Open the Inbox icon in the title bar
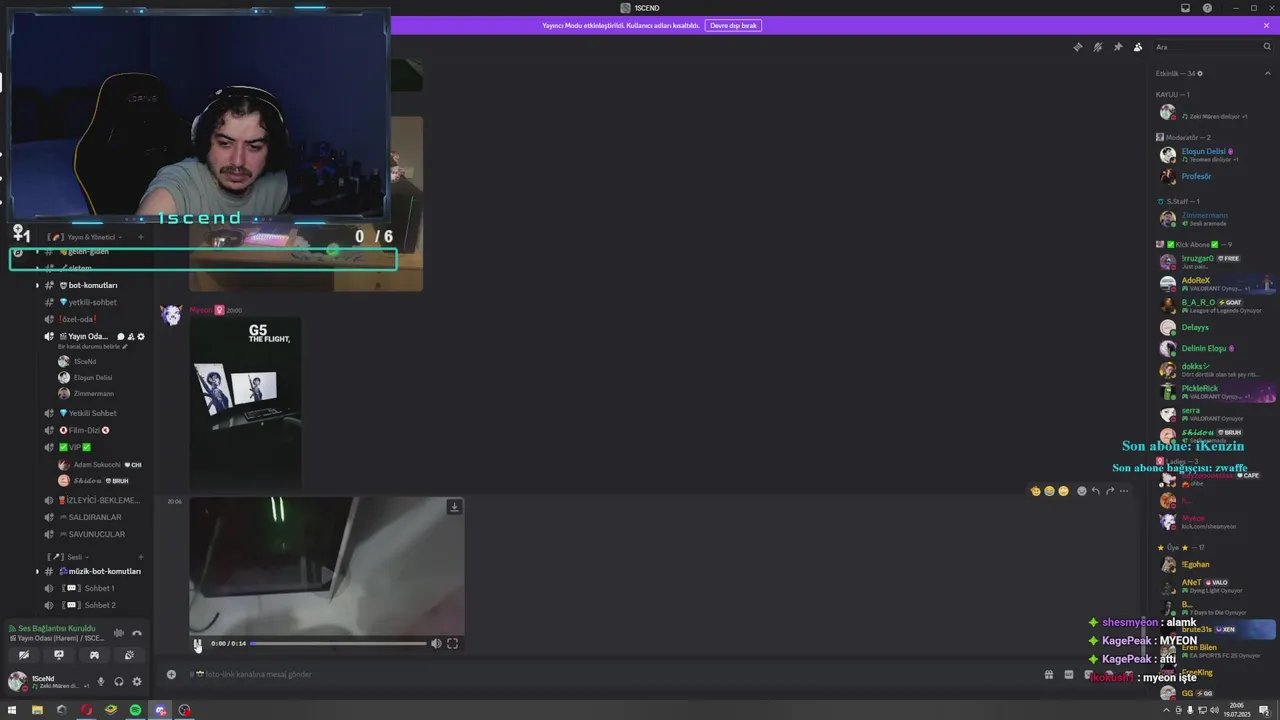 point(1185,8)
